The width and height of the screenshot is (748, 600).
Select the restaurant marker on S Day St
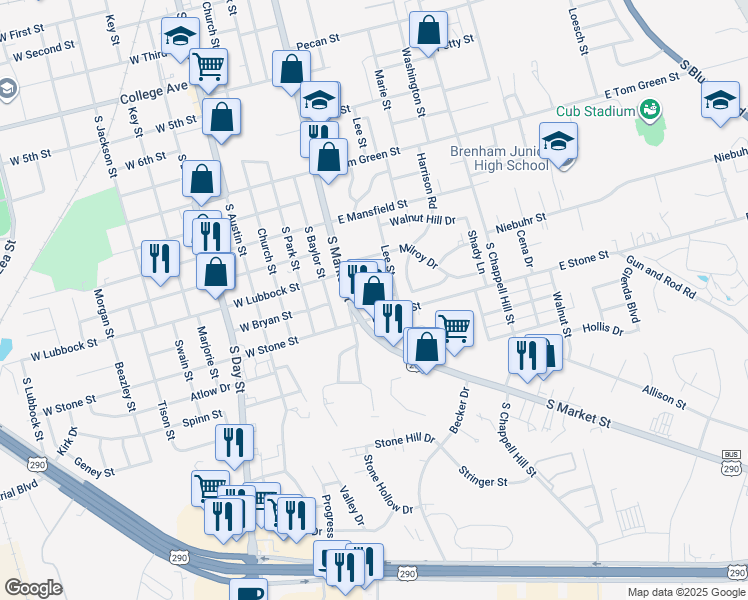[234, 442]
